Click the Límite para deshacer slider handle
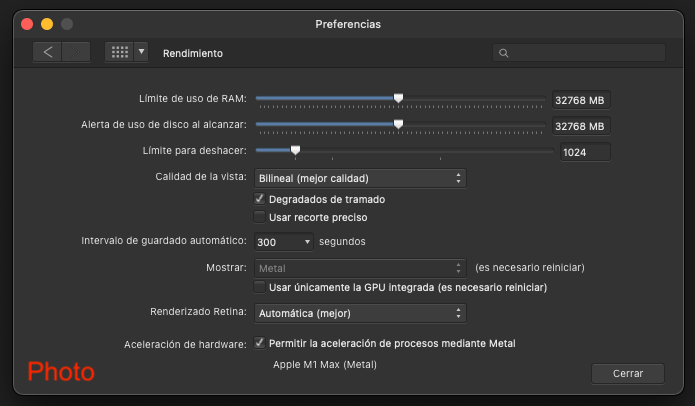 click(x=295, y=150)
